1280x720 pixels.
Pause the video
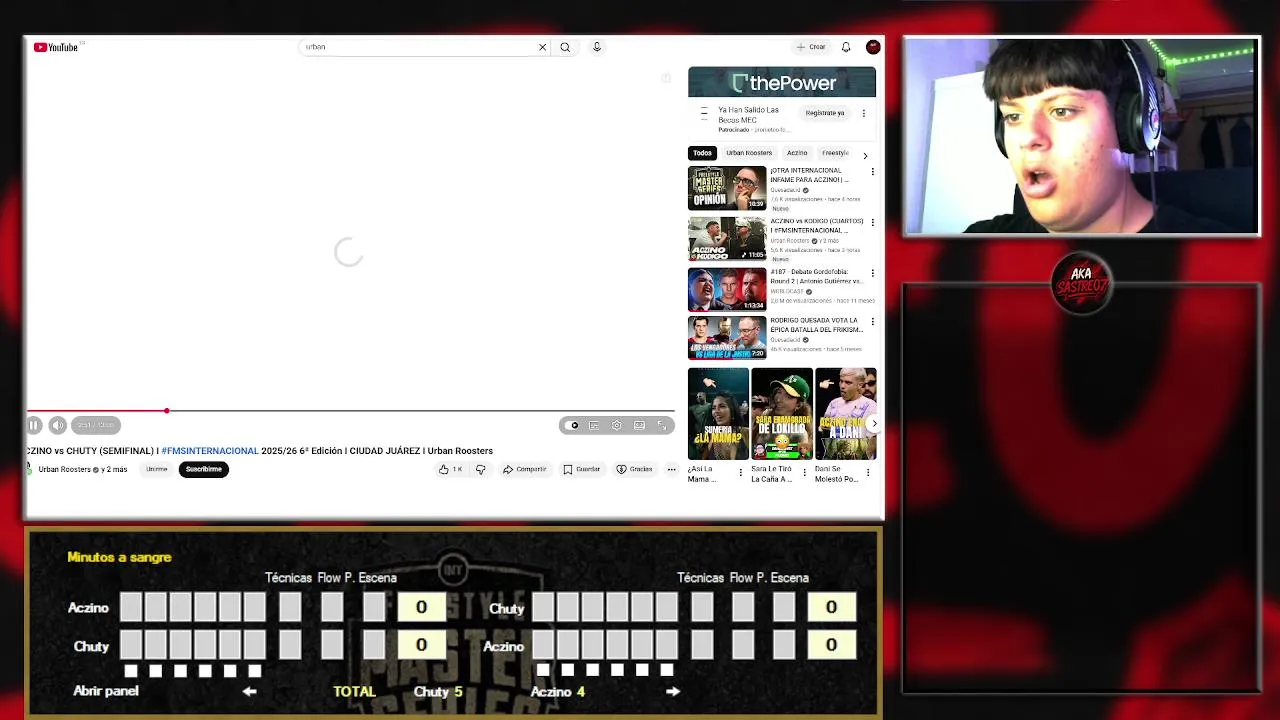click(x=34, y=425)
